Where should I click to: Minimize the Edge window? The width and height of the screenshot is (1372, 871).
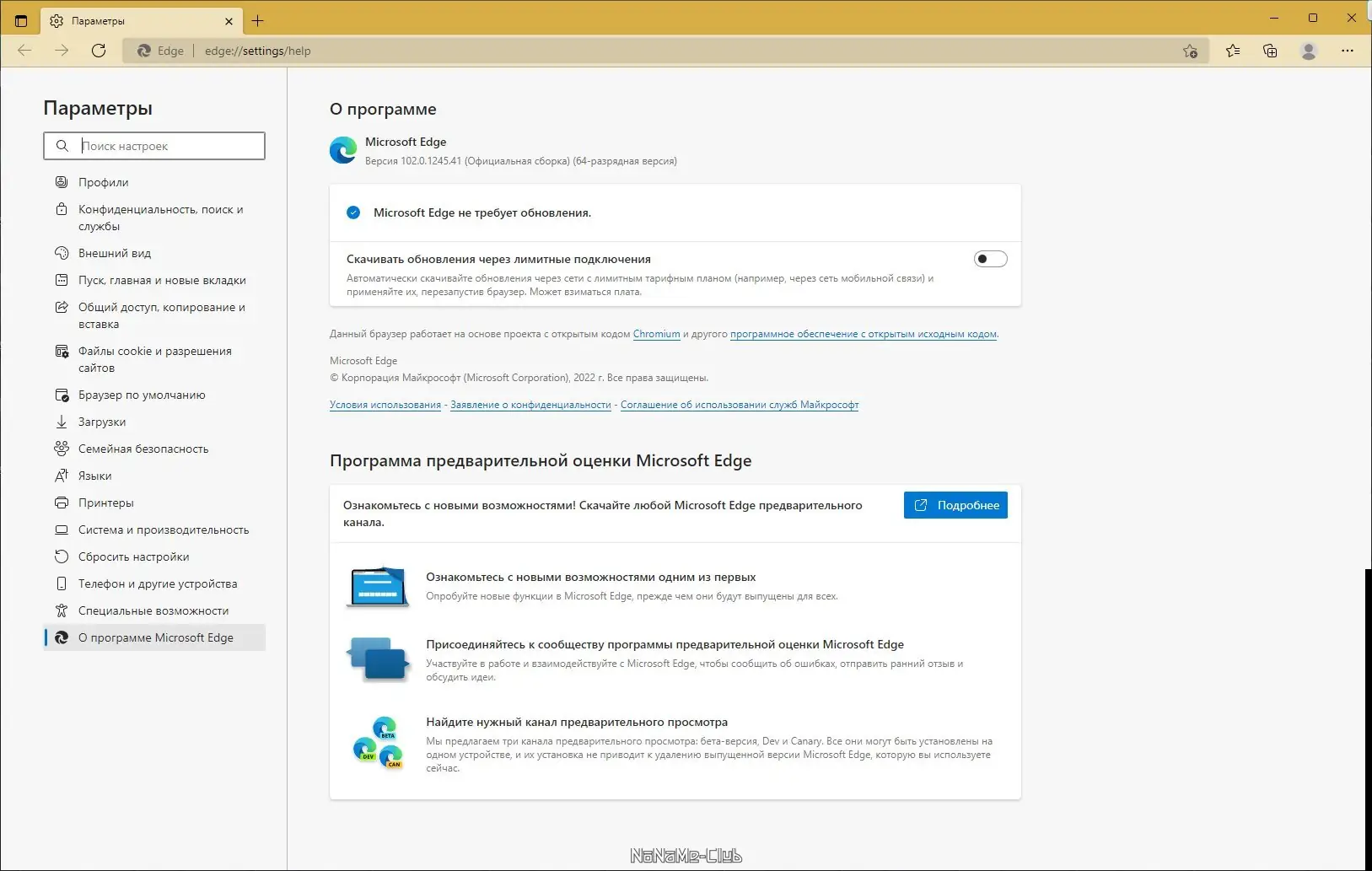1274,18
